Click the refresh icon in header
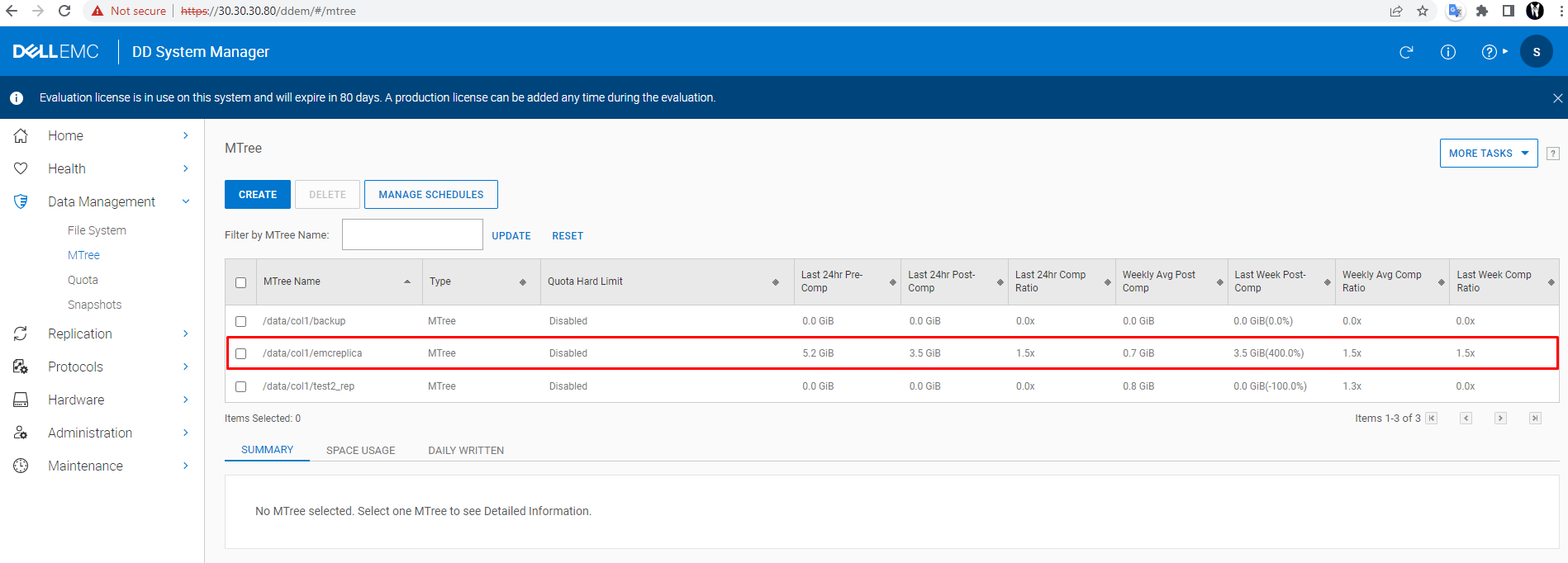Image resolution: width=1568 pixels, height=563 pixels. click(1406, 52)
